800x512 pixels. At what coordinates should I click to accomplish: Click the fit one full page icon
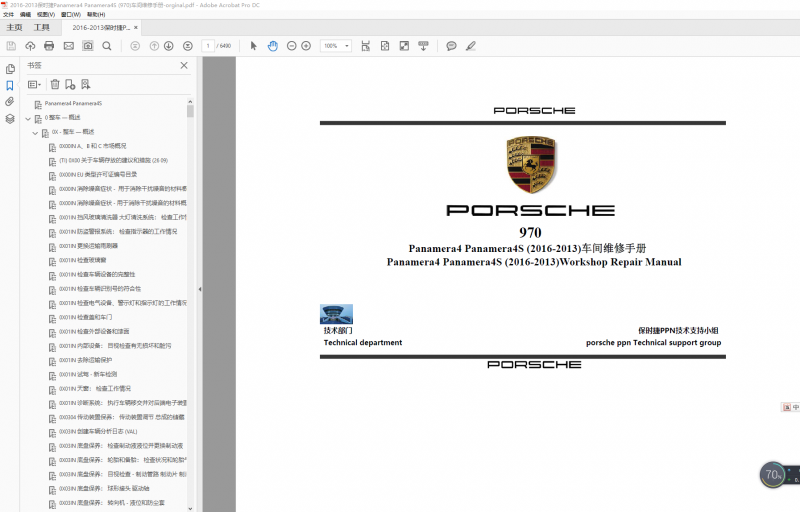coord(385,46)
